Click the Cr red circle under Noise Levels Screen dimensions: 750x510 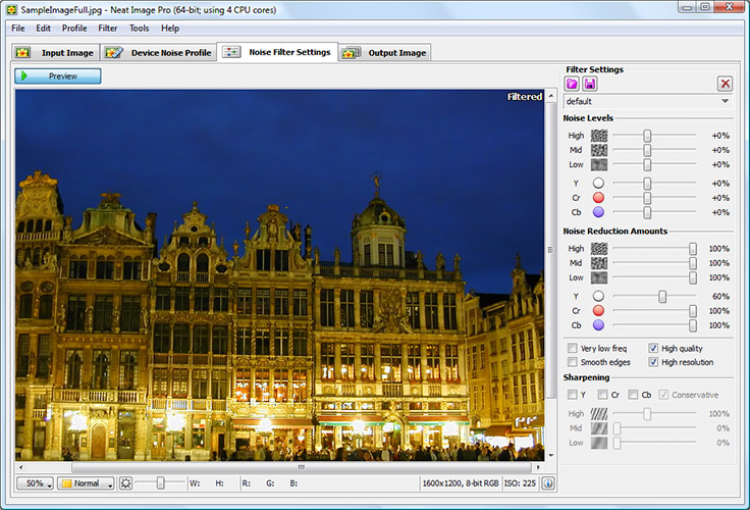(599, 198)
